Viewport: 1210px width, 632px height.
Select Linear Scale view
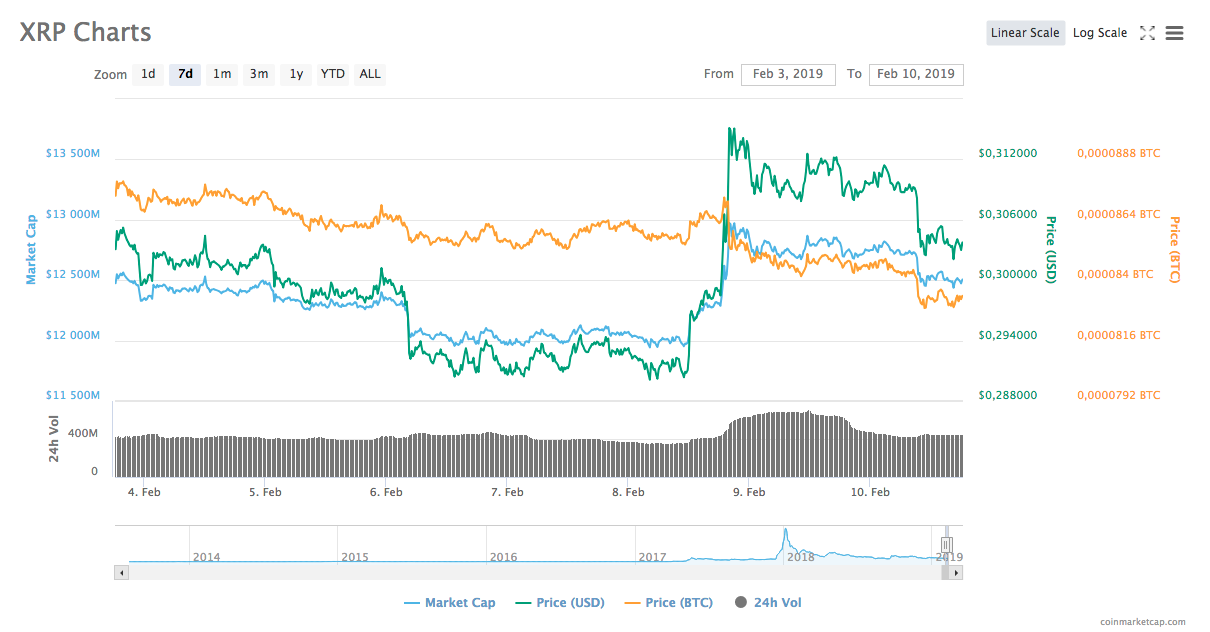pos(1025,32)
